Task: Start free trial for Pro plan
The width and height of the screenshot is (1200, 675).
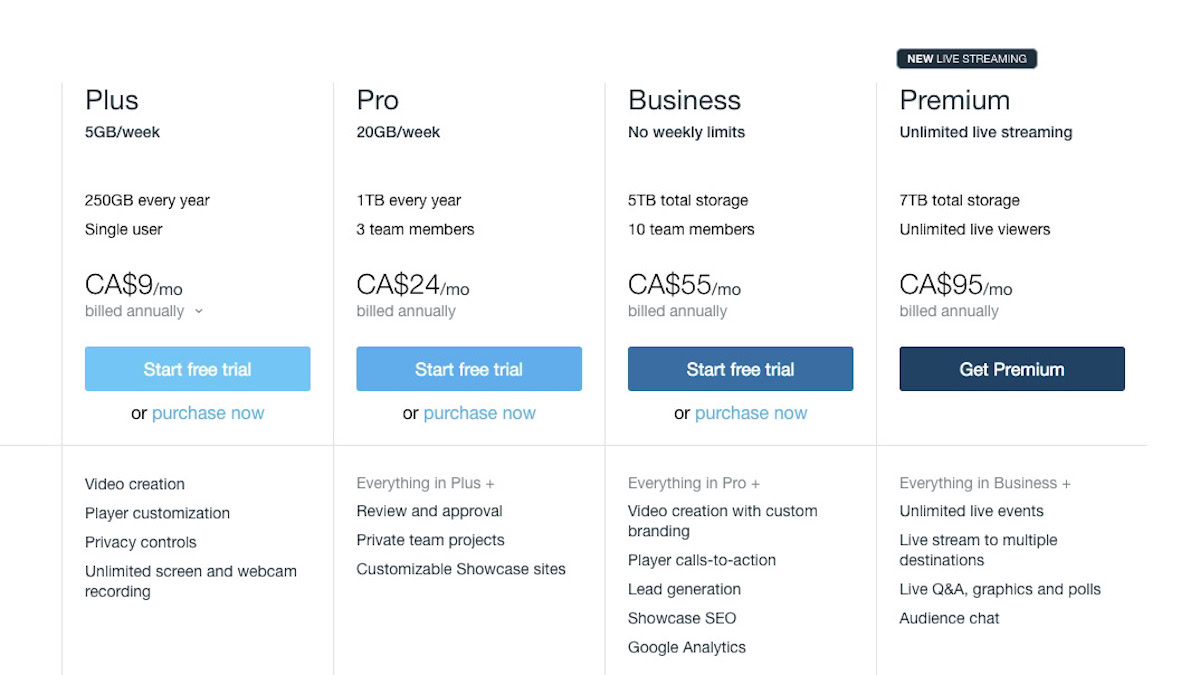Action: [469, 369]
